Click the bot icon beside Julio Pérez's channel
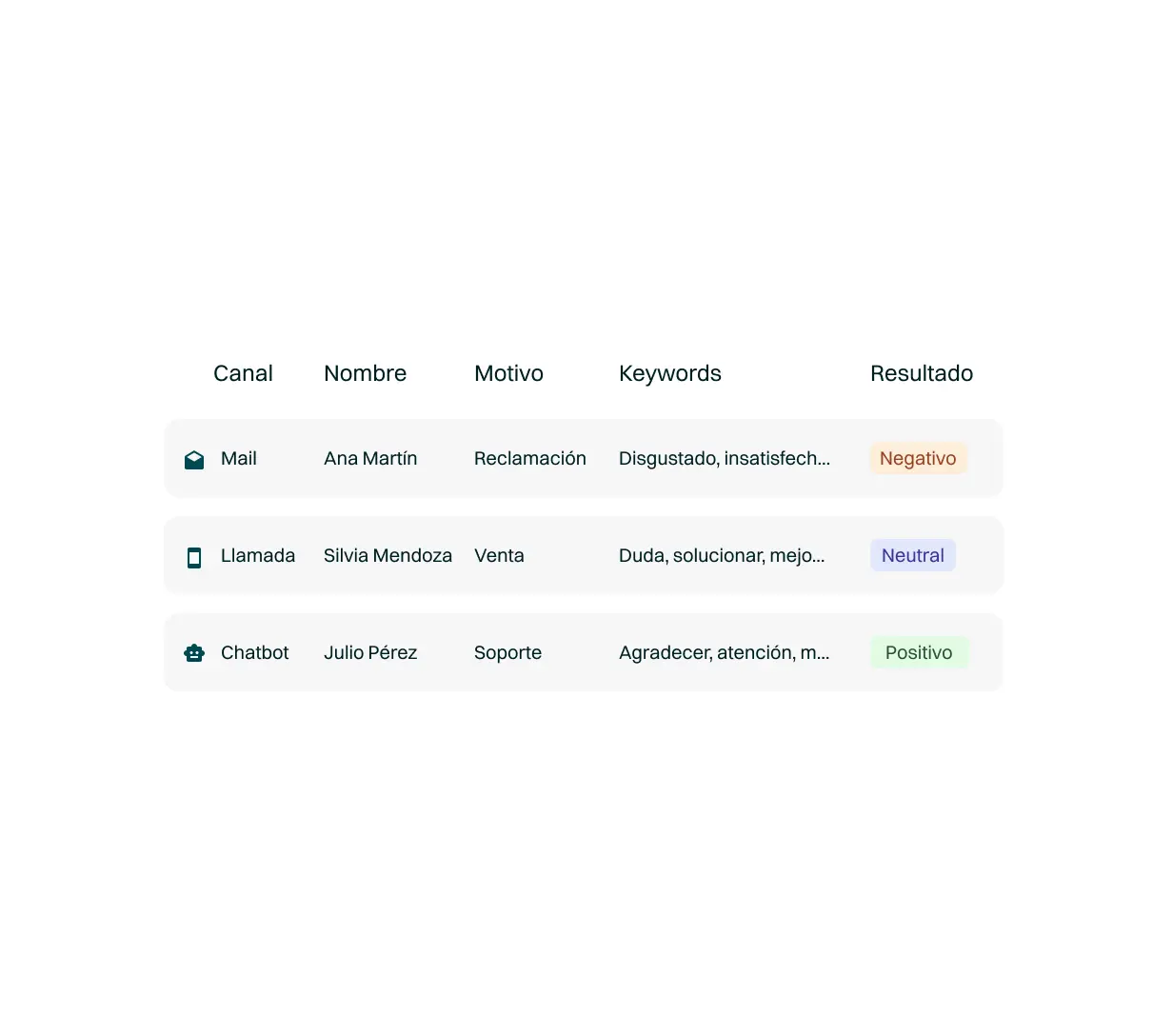Viewport: 1173px width, 1036px height. click(194, 652)
